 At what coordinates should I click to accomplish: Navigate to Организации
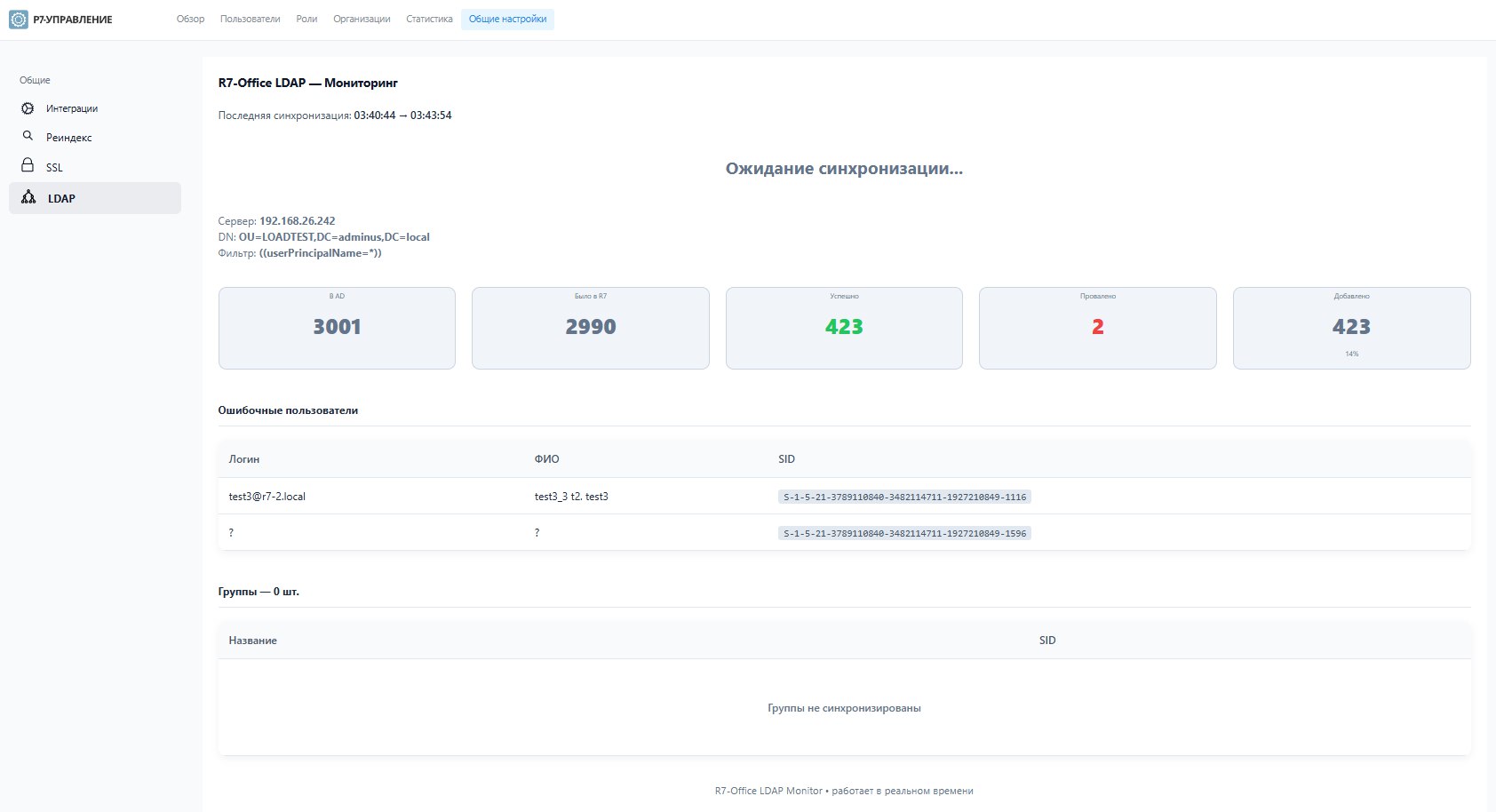(360, 18)
